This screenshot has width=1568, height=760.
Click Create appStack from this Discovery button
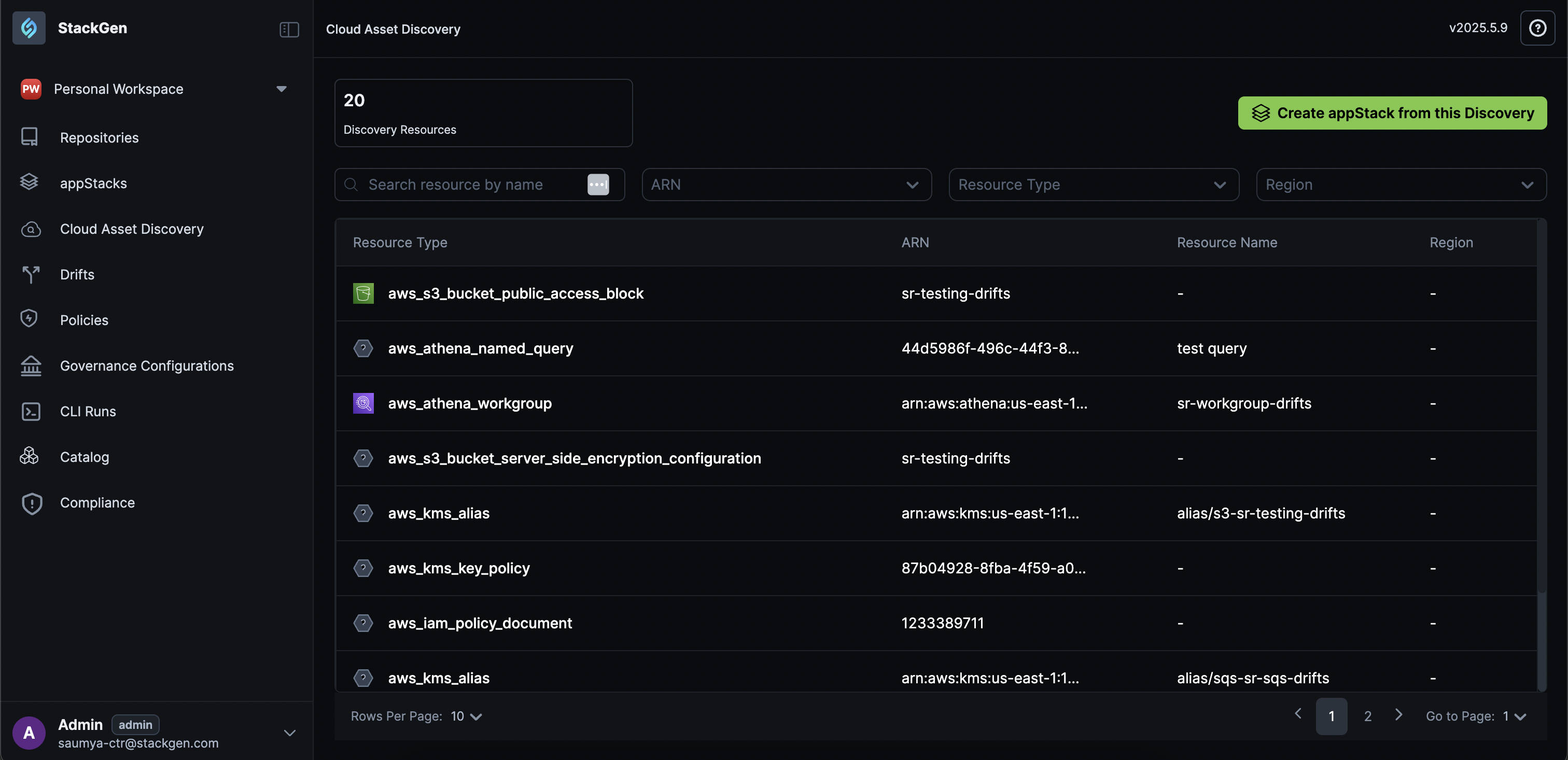(x=1392, y=113)
